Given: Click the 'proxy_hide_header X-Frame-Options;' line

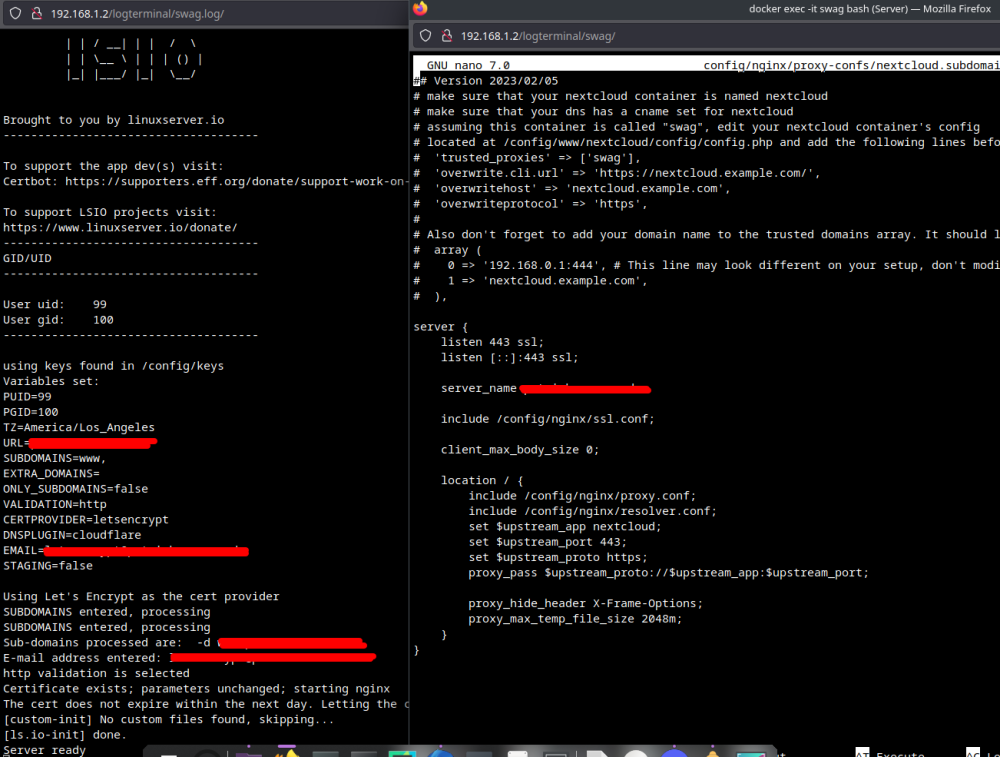Looking at the screenshot, I should [x=585, y=603].
